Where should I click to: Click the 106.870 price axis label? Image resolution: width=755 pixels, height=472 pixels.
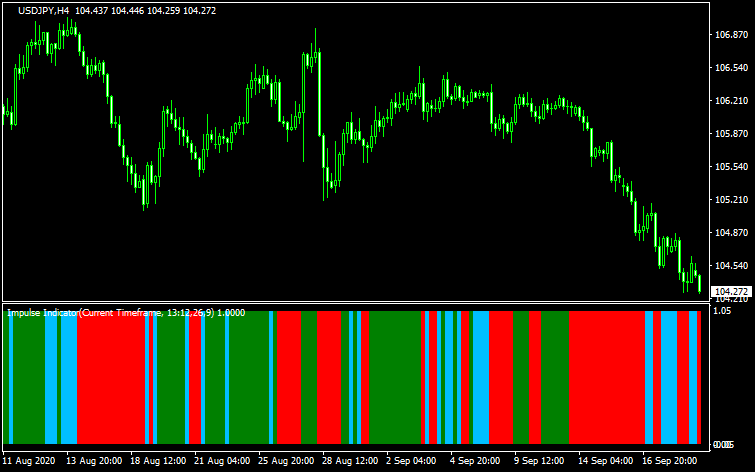(730, 35)
